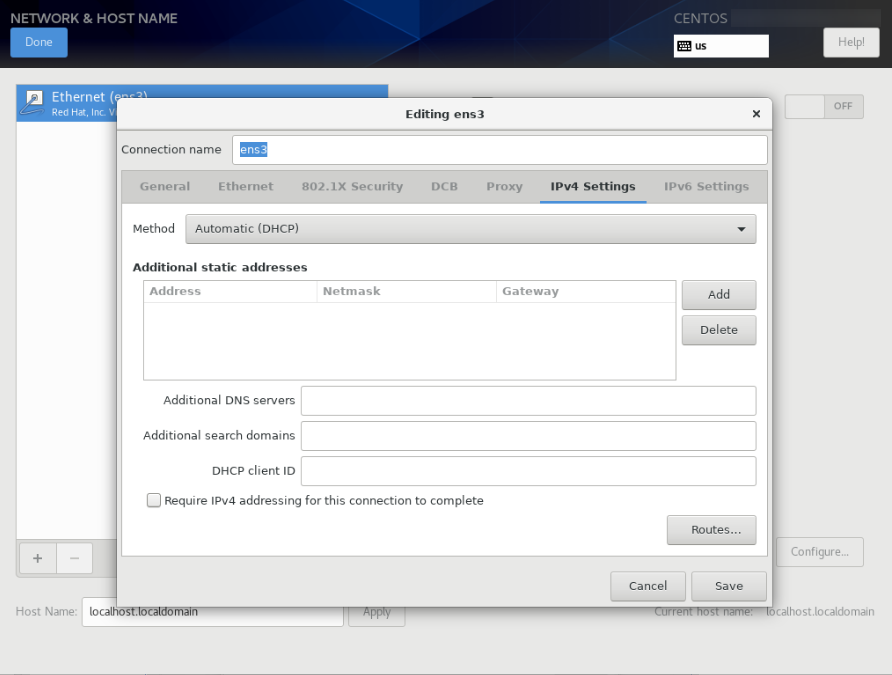Open the Help! button
The image size is (892, 675).
[851, 42]
